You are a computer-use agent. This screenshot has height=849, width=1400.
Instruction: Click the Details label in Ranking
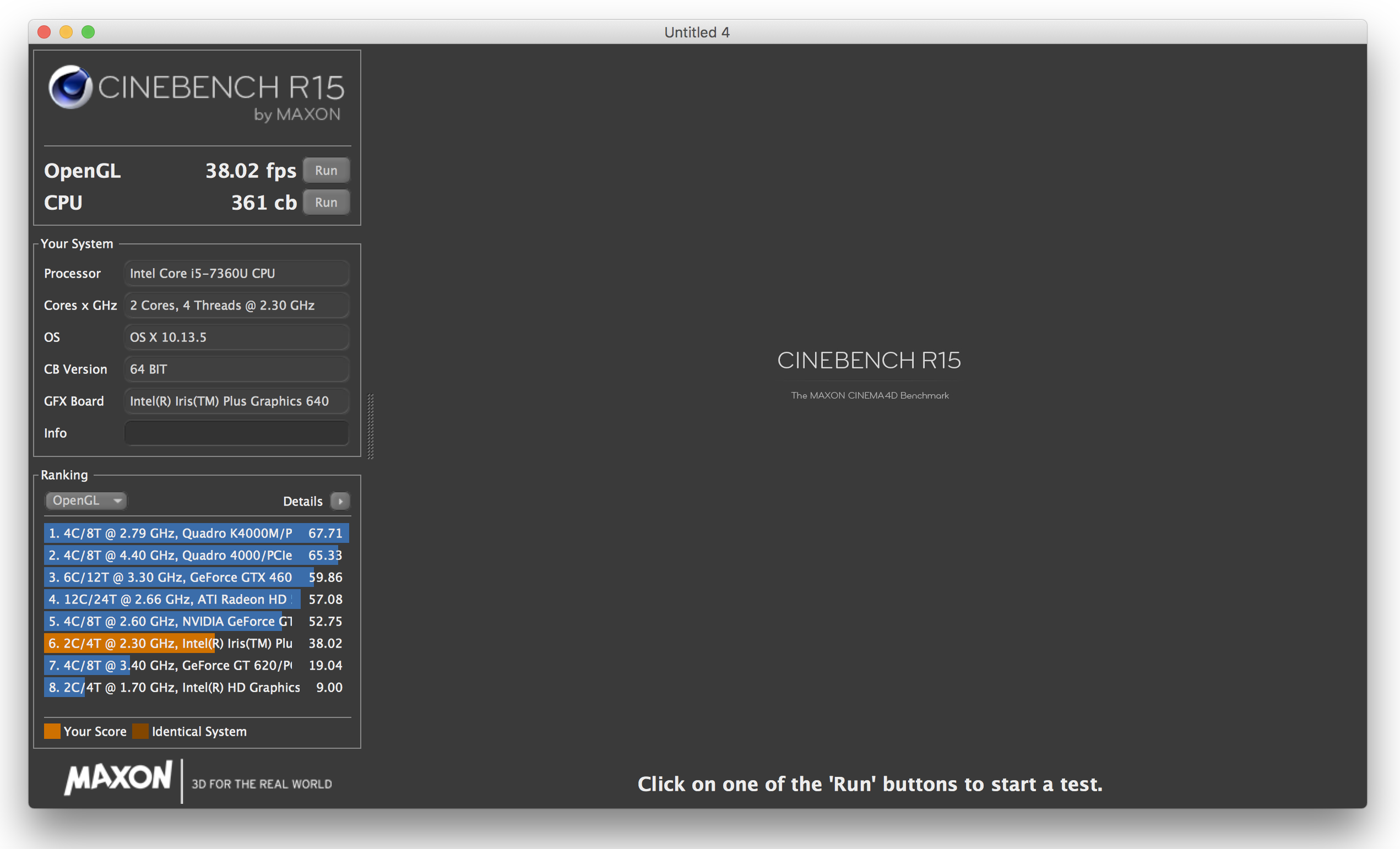(303, 501)
